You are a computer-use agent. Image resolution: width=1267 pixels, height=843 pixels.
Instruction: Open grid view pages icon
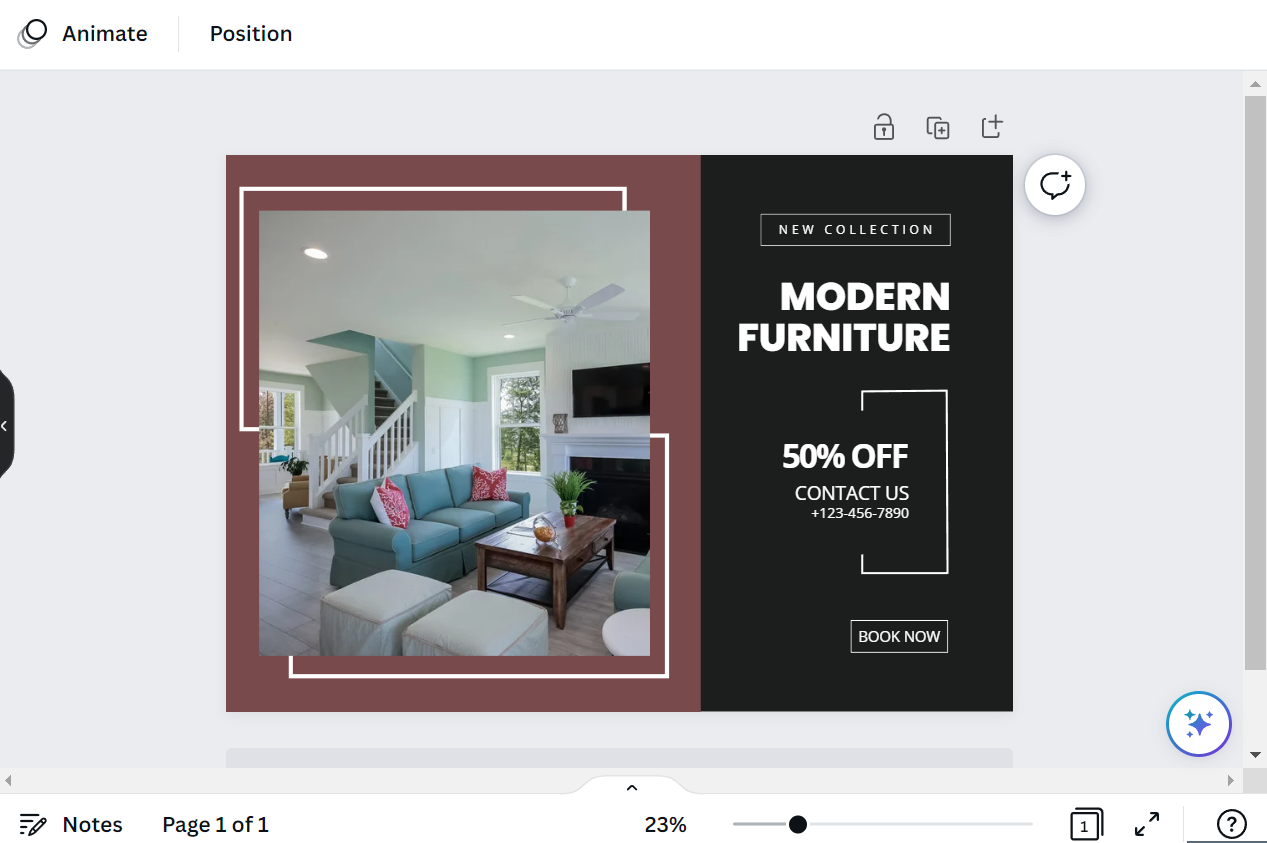pyautogui.click(x=1086, y=824)
